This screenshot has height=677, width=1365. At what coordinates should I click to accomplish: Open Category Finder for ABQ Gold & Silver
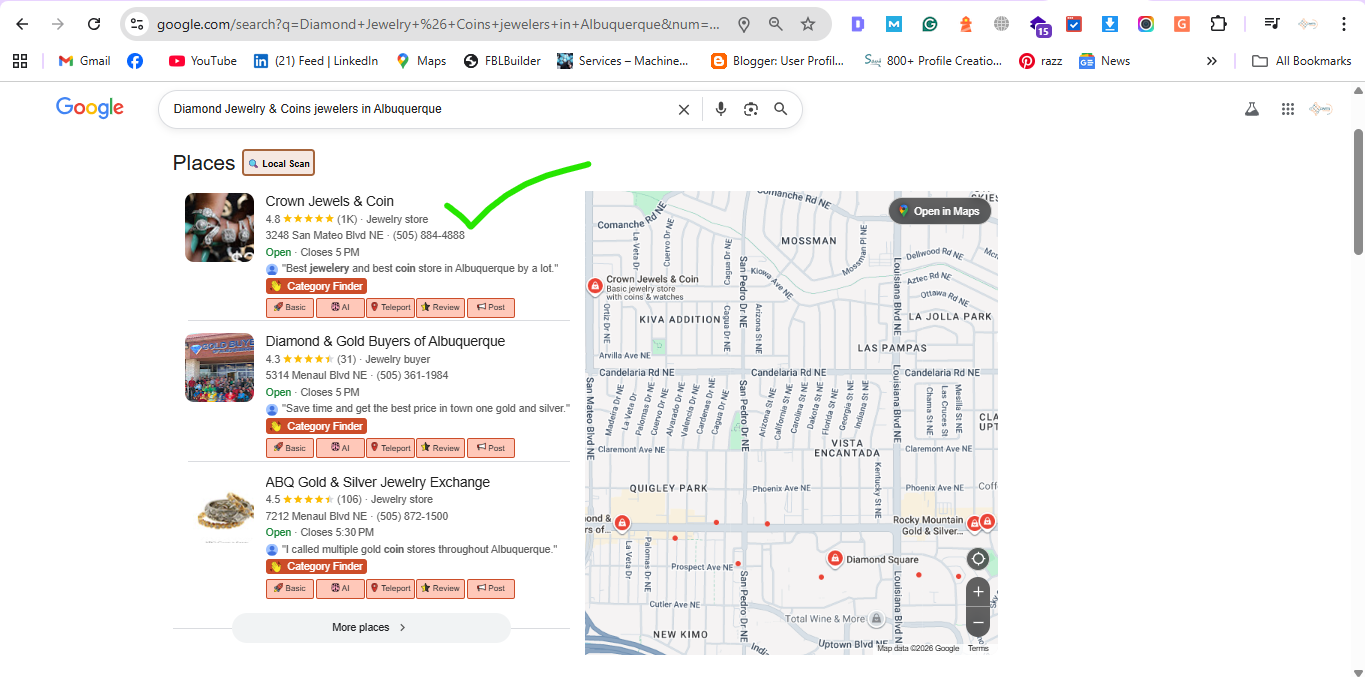[316, 566]
